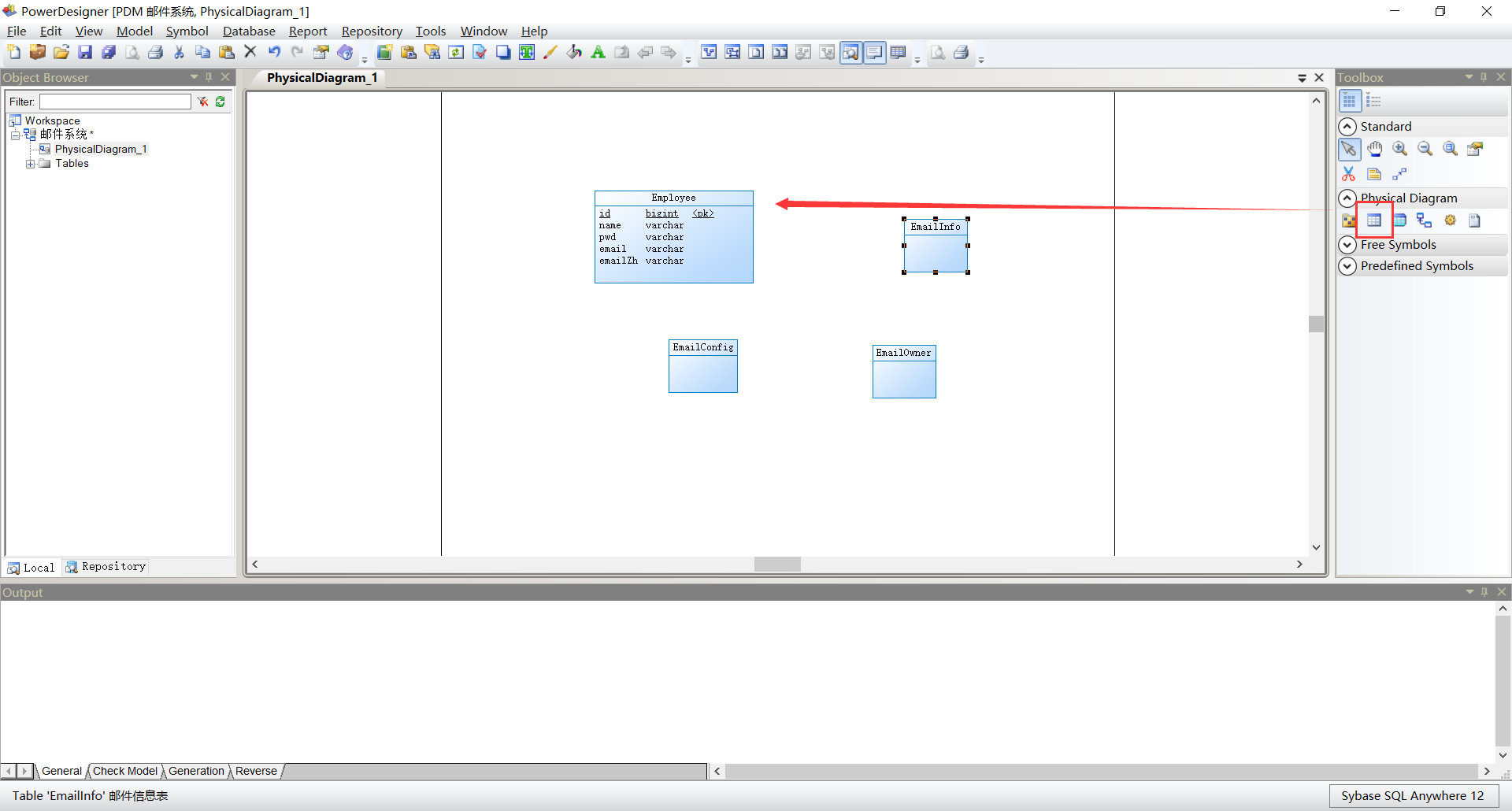This screenshot has height=811, width=1512.
Task: Click the Save All toolbar icon
Action: (x=109, y=53)
